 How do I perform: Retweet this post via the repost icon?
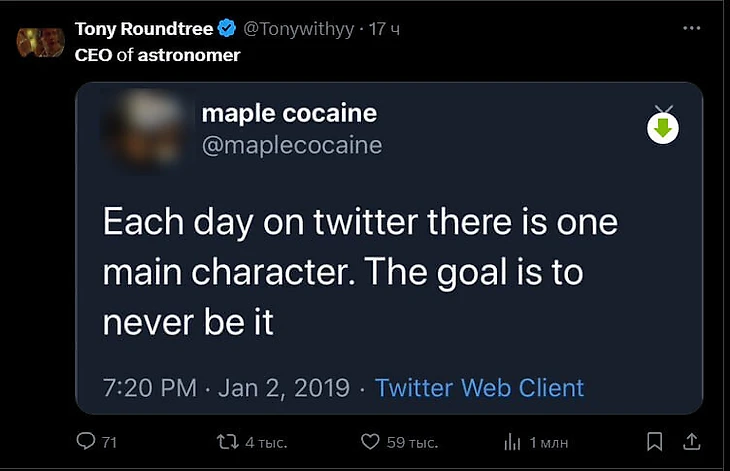tap(227, 440)
